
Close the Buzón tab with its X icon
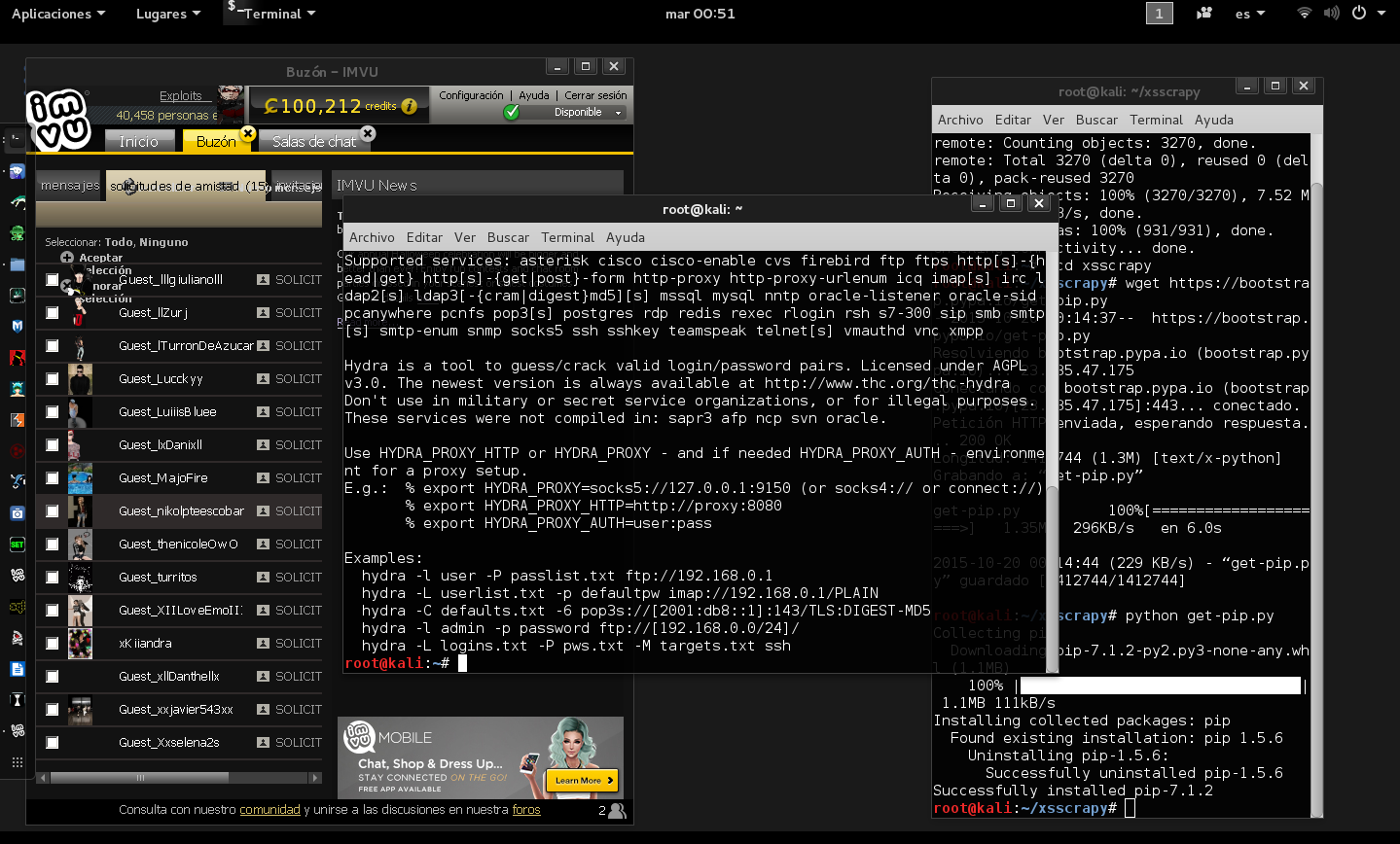tap(248, 133)
